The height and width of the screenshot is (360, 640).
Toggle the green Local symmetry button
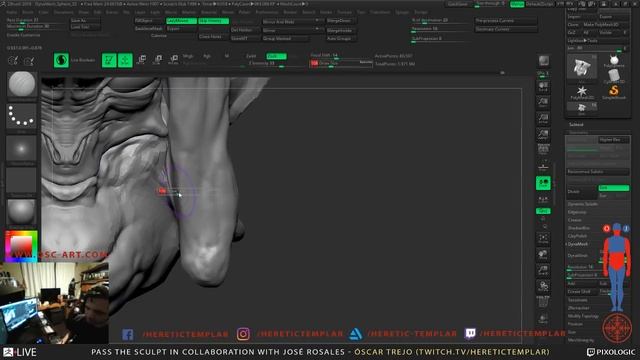point(543,183)
